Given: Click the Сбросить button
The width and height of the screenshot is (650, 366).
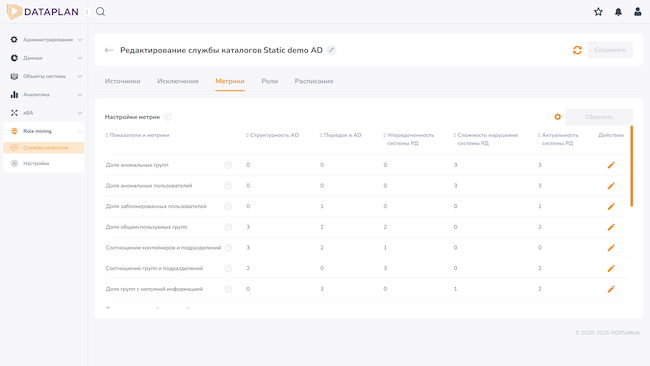Looking at the screenshot, I should [x=599, y=117].
